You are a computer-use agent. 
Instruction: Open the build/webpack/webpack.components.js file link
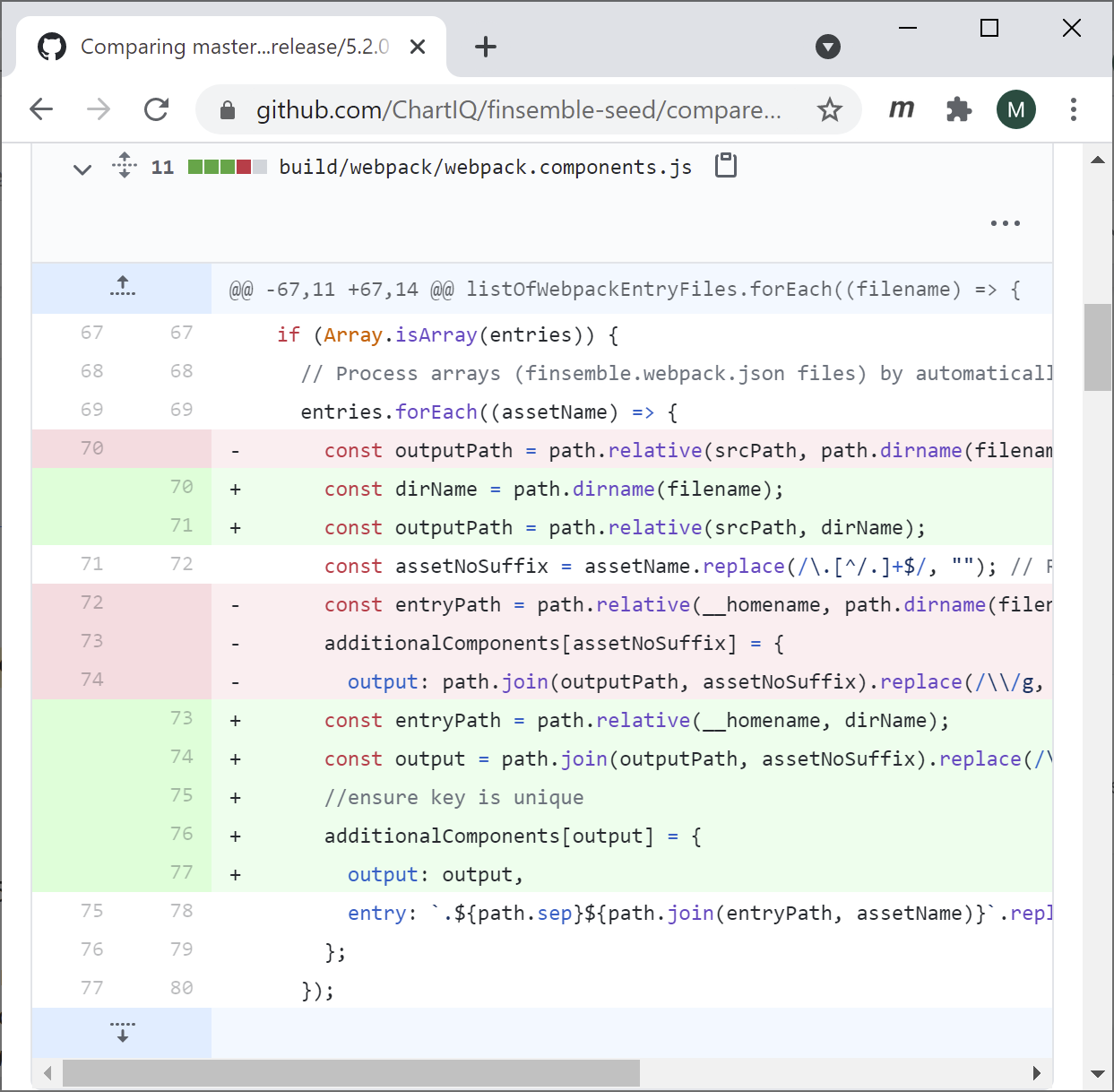click(485, 168)
